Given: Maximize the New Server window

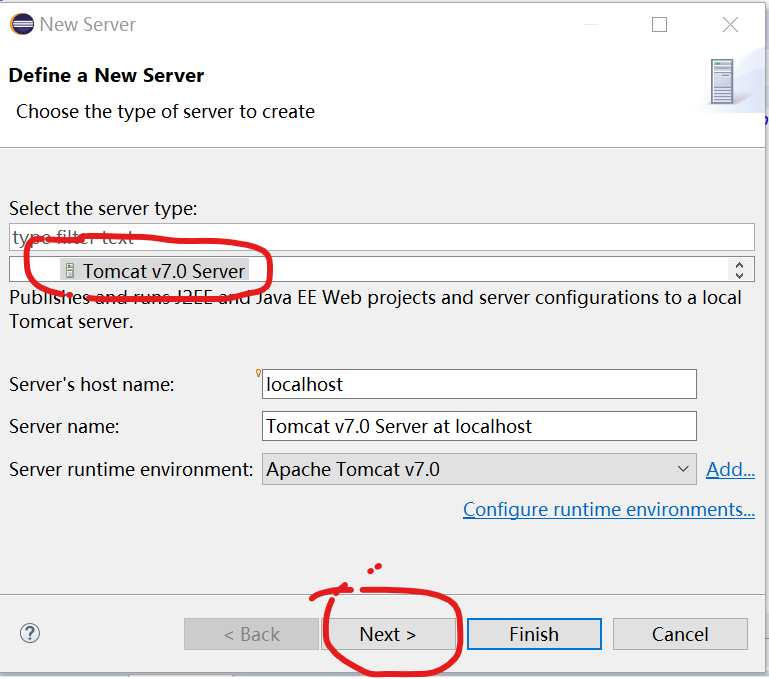Looking at the screenshot, I should click(x=659, y=25).
